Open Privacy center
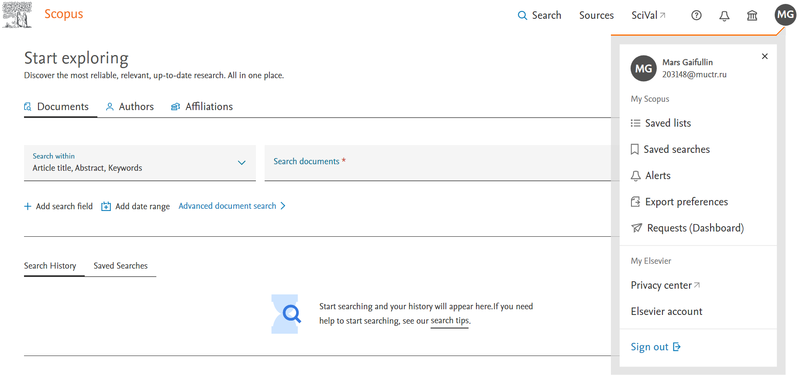 pyautogui.click(x=665, y=285)
